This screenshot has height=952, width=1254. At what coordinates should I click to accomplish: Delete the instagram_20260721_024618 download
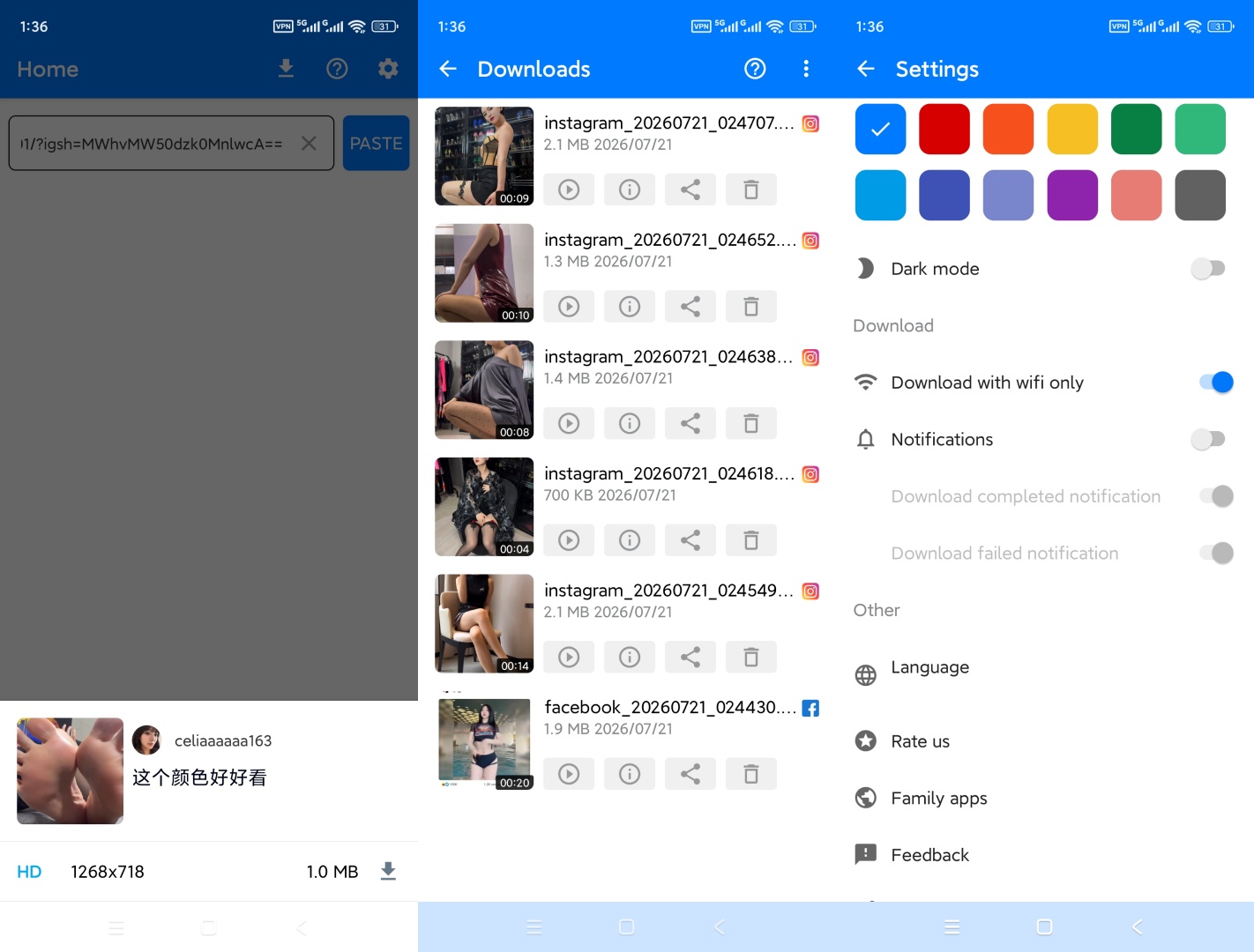(751, 540)
